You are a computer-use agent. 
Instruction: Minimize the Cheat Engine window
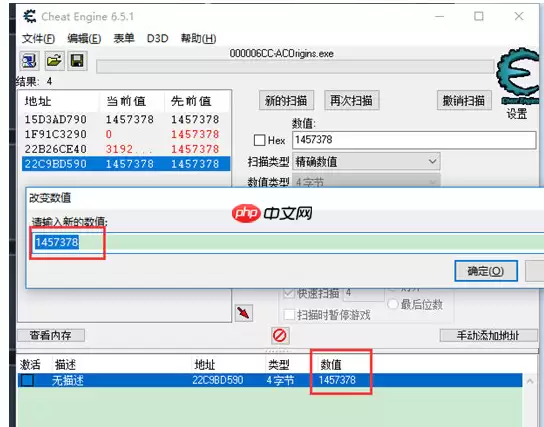click(x=440, y=16)
